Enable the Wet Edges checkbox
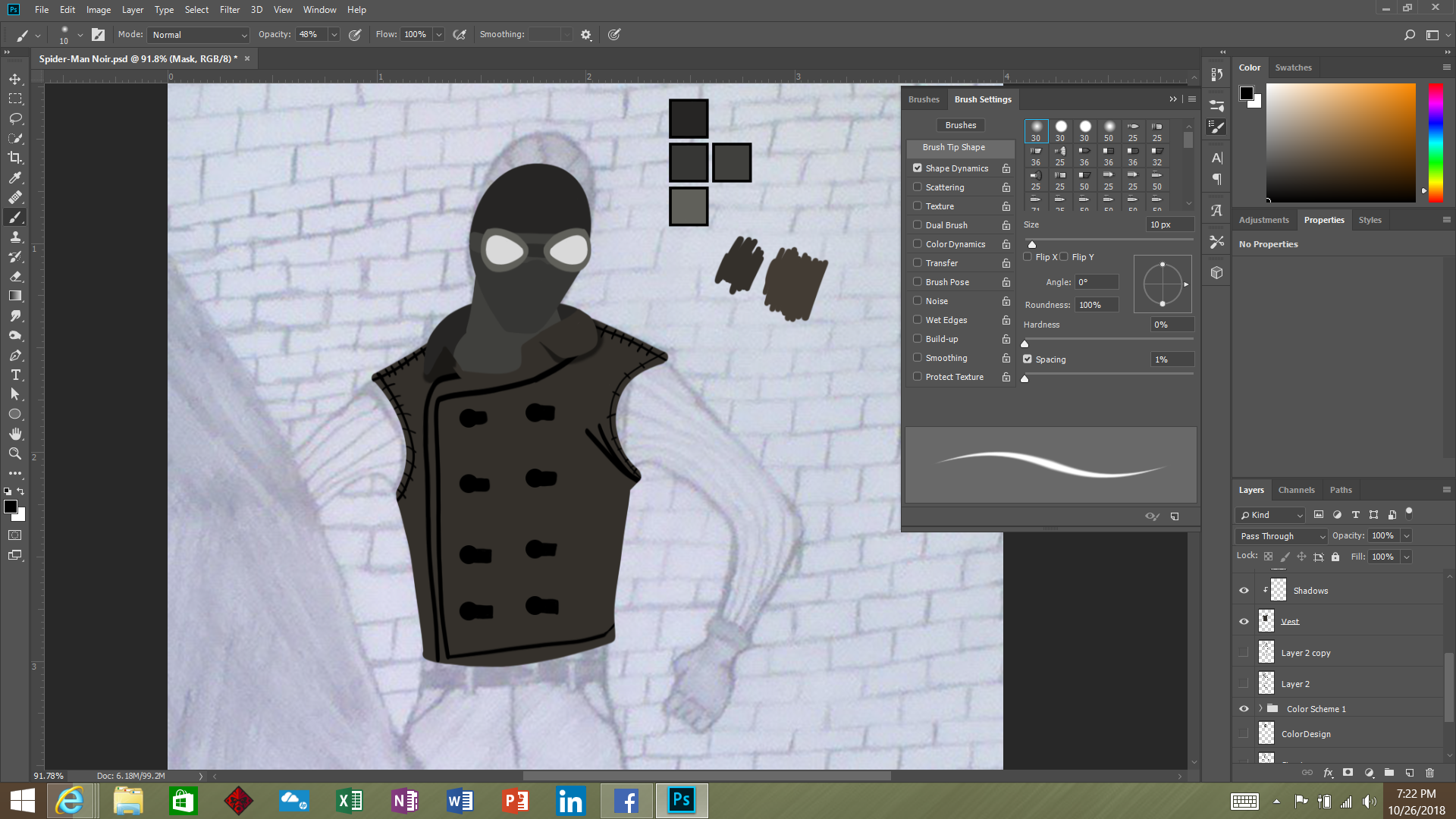Image resolution: width=1456 pixels, height=819 pixels. point(918,319)
